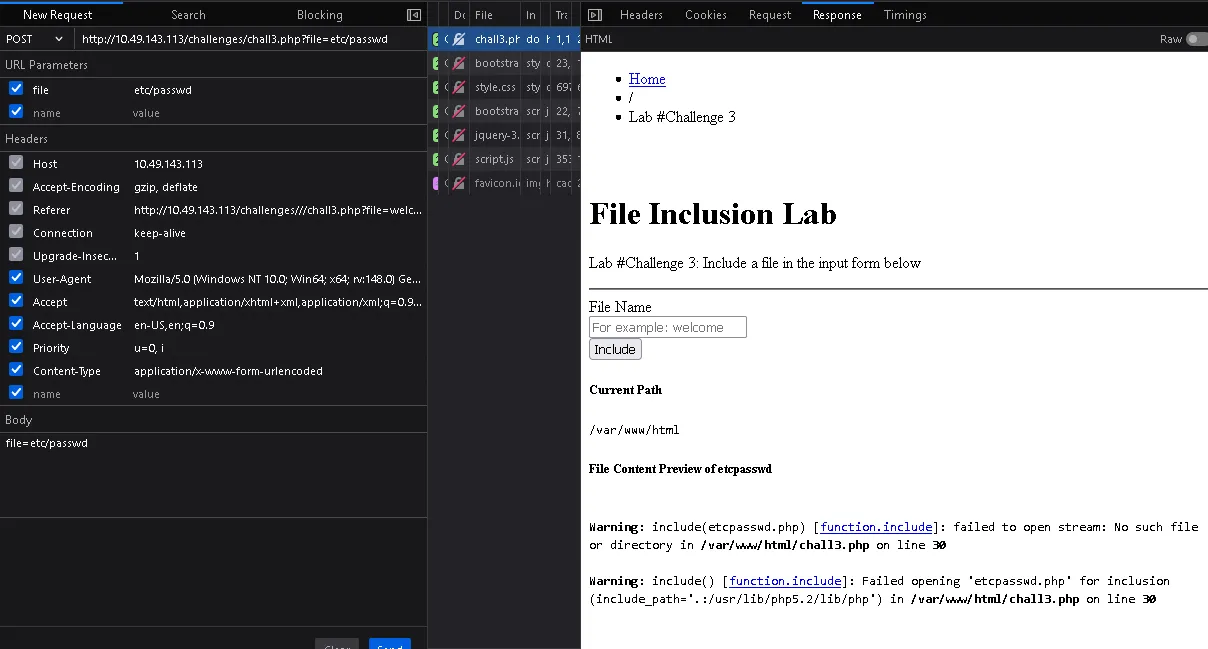Click the details pane toggle icon beside Headers
1208x649 pixels.
(x=594, y=15)
